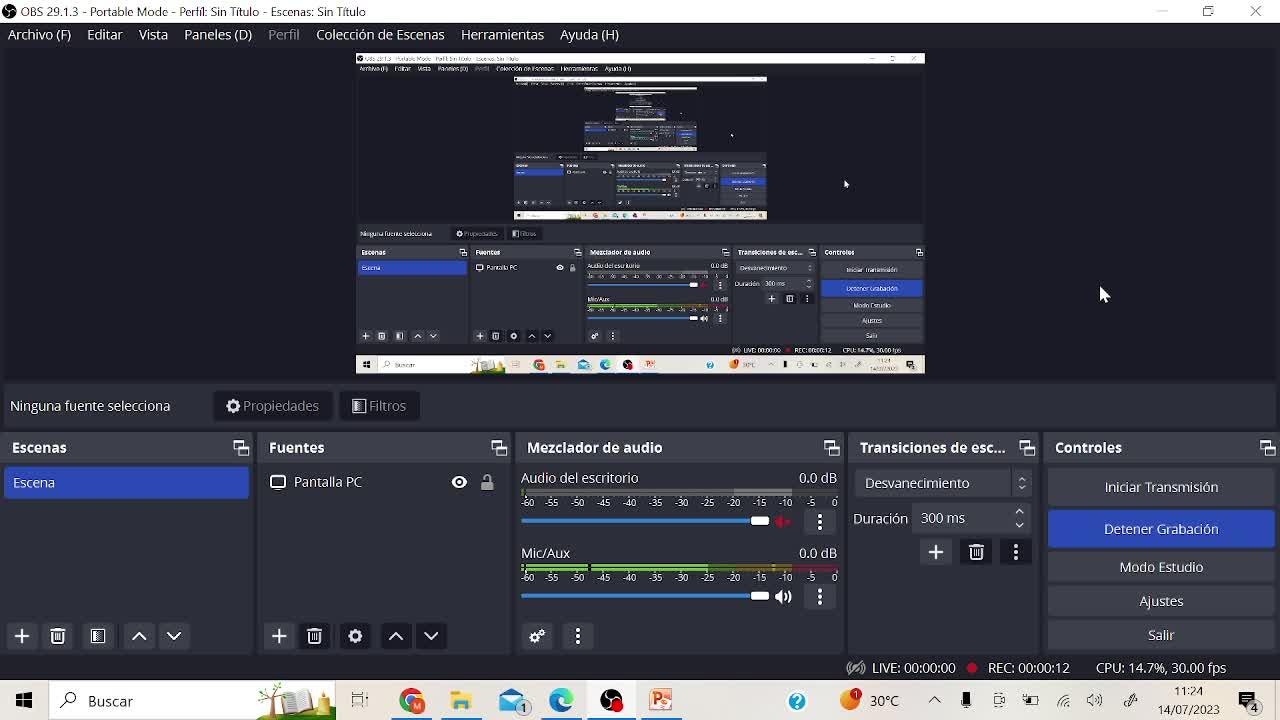
Task: Open options menu for Mic/Aux channel
Action: point(820,597)
